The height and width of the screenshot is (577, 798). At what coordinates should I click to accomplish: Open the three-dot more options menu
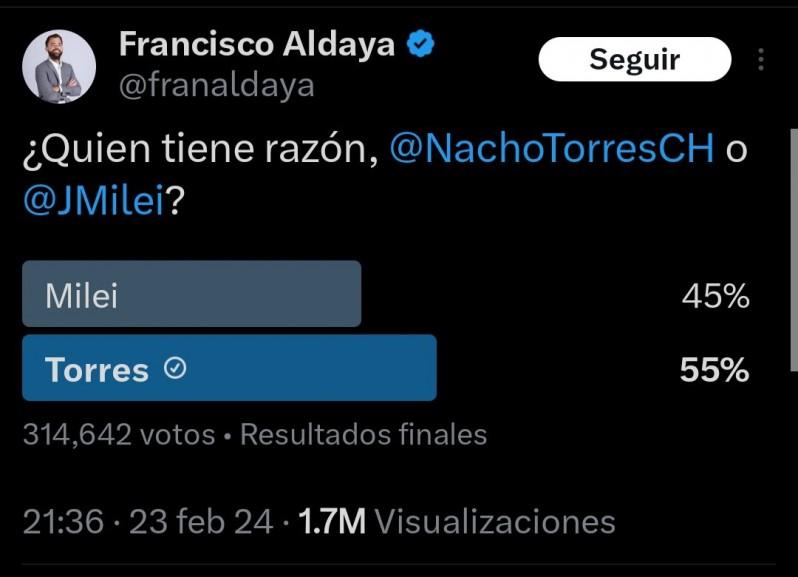pos(761,59)
